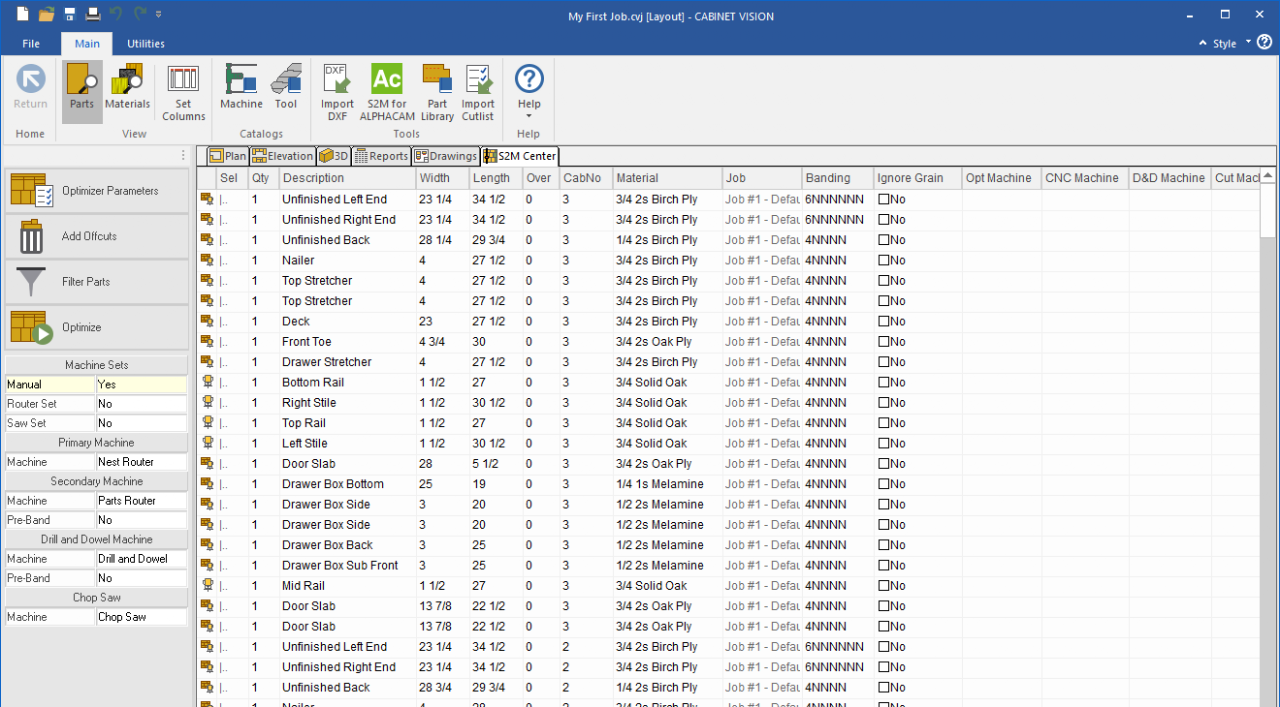
Task: Click the side panel grip dots
Action: click(183, 155)
